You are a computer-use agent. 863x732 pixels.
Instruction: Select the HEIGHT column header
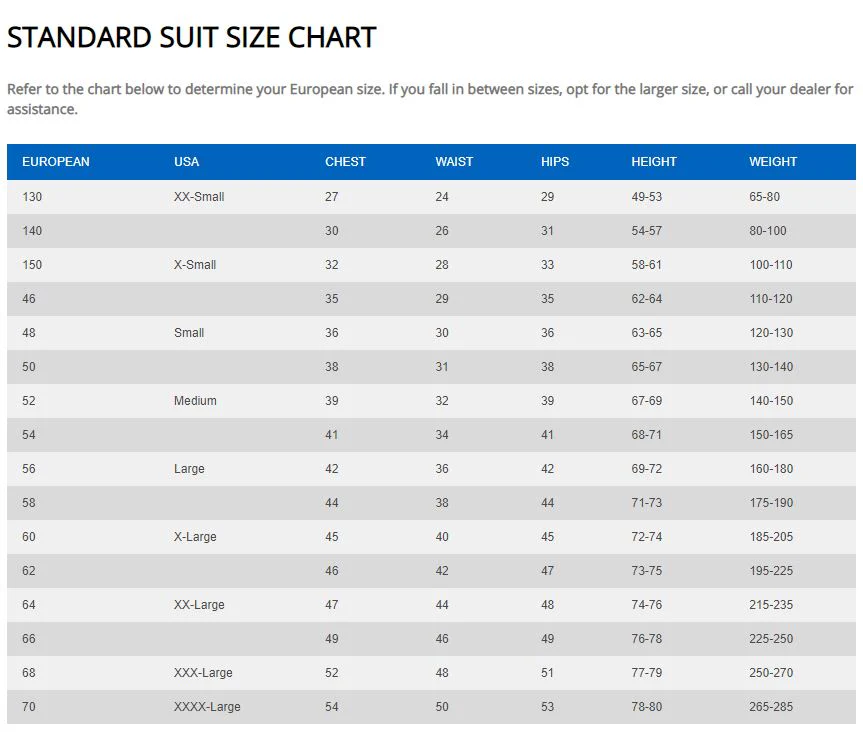tap(654, 161)
